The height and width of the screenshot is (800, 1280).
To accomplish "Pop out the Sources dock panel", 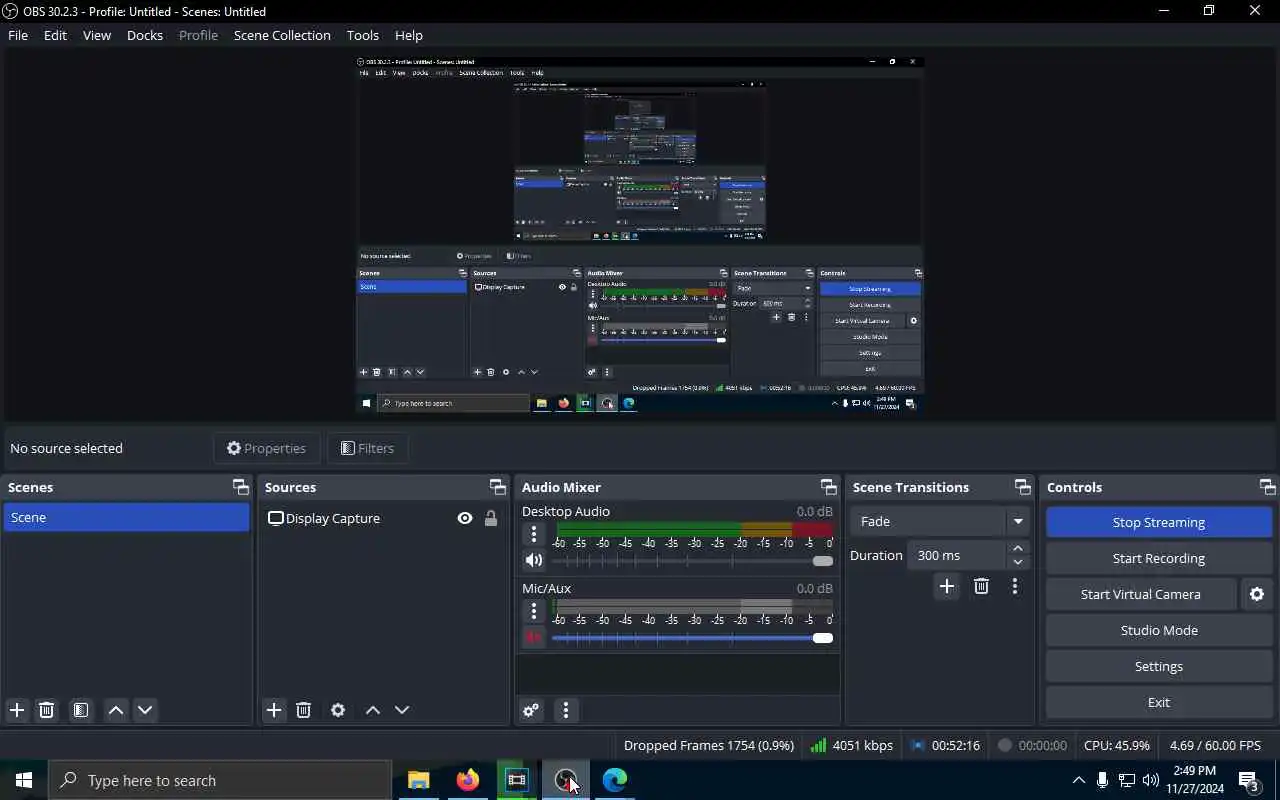I will coord(498,487).
